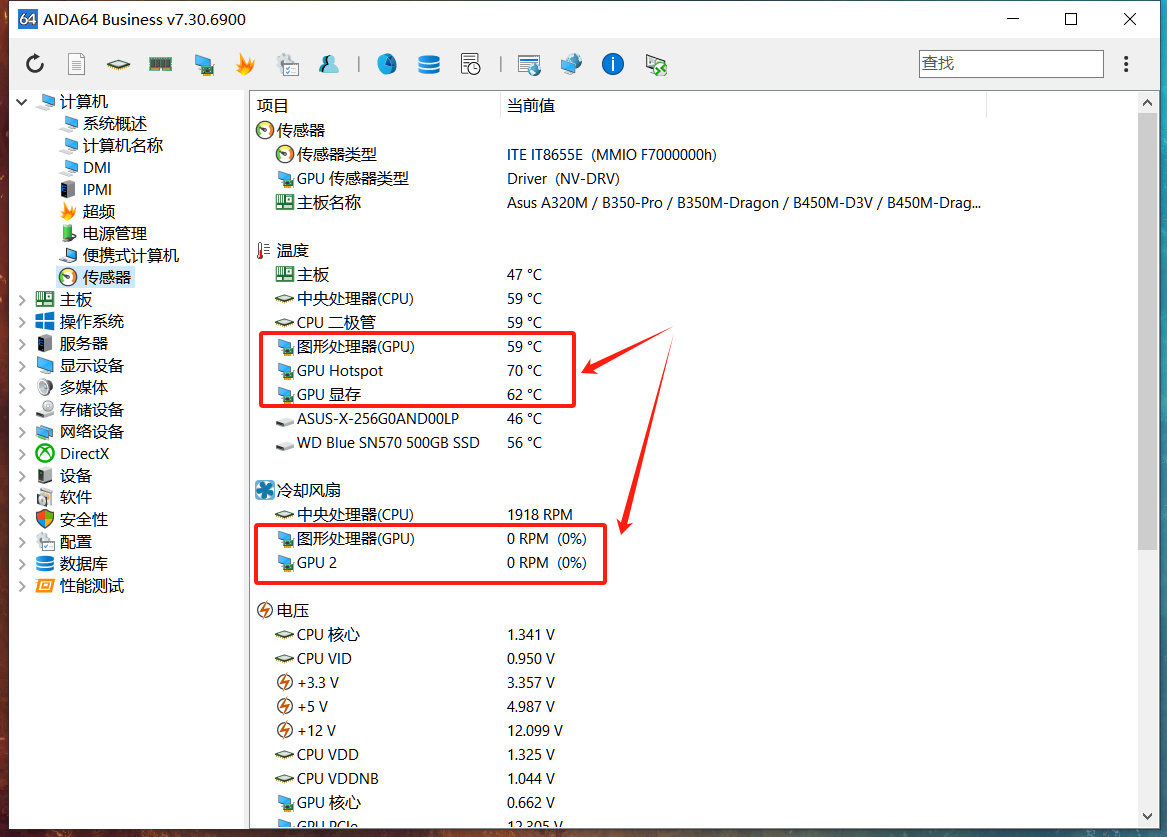
Task: Click the vertical scrollbar thumb
Action: pyautogui.click(x=1147, y=332)
